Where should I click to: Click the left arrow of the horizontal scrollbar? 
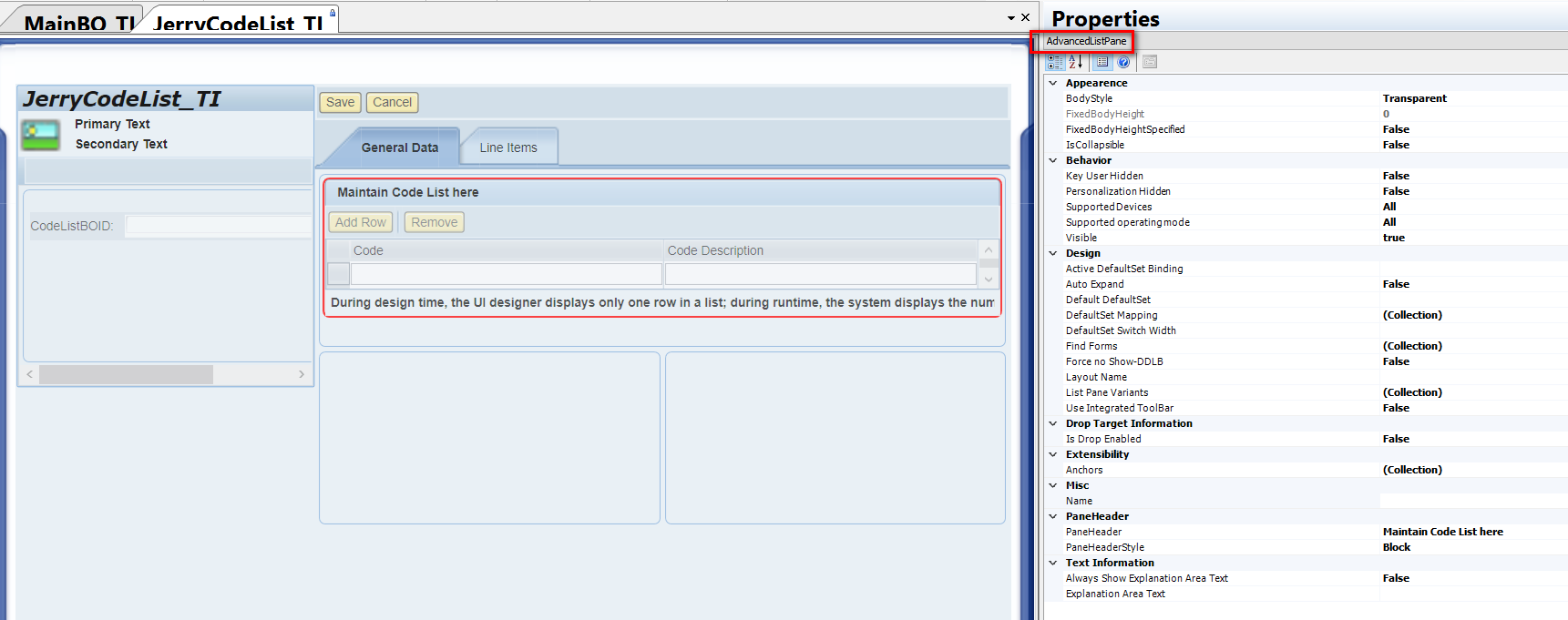[30, 374]
